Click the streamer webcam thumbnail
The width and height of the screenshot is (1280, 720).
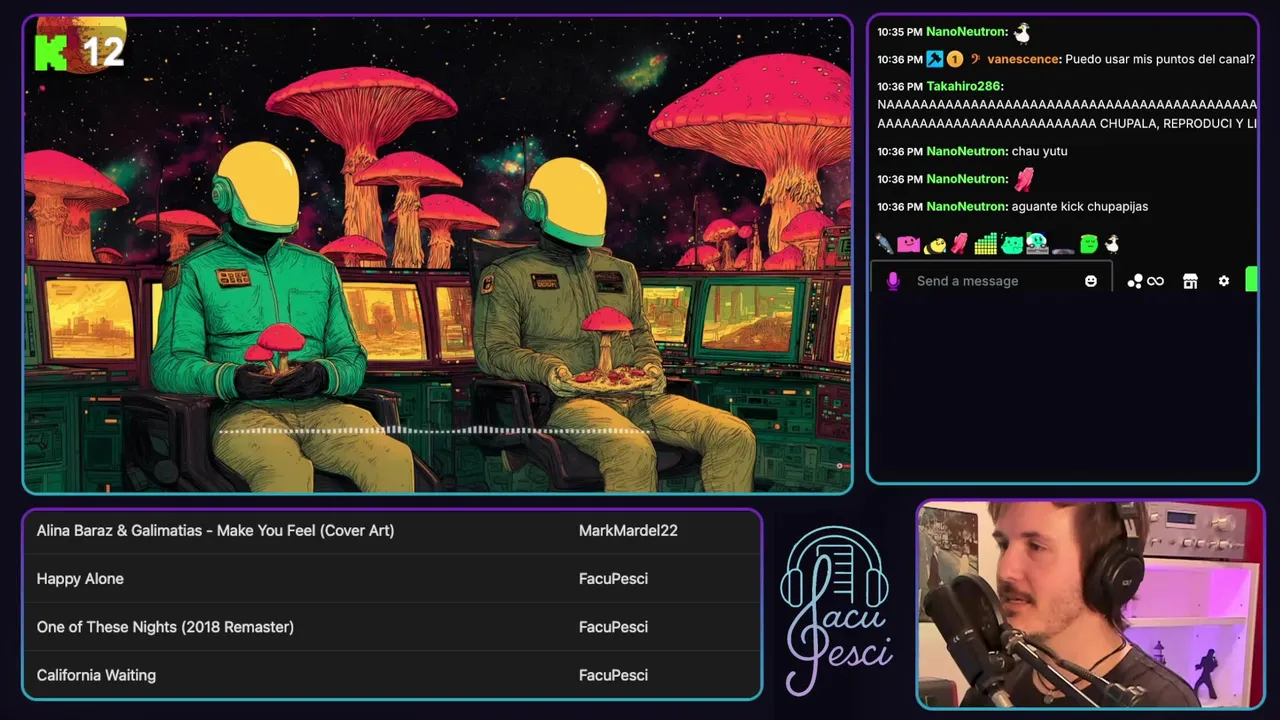[1090, 604]
